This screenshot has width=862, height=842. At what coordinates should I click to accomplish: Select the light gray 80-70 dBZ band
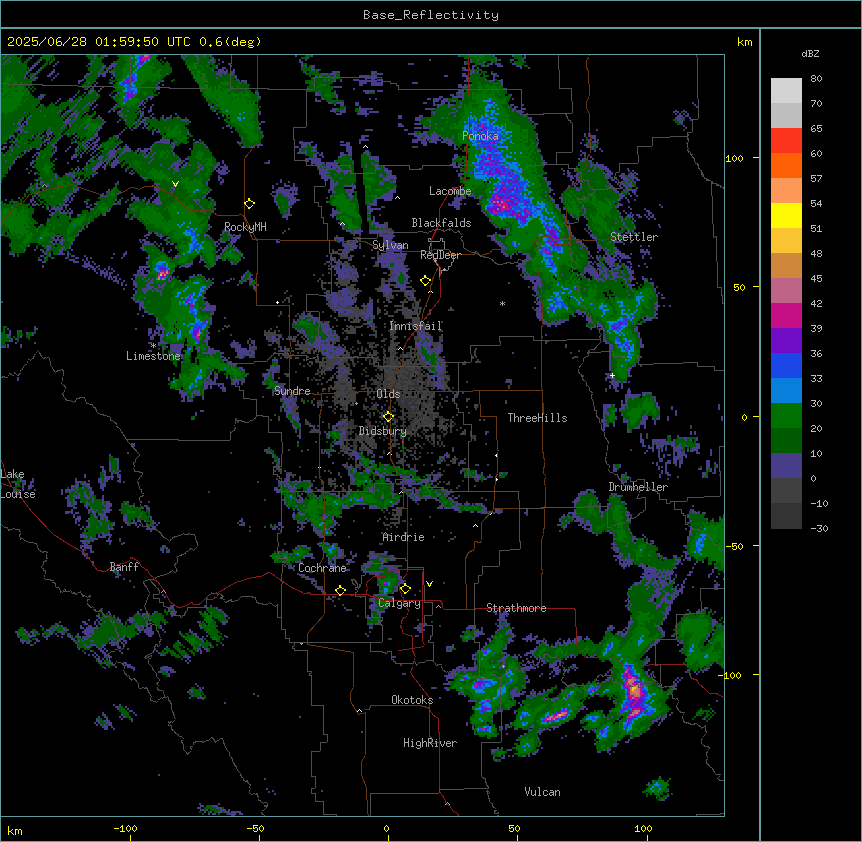pyautogui.click(x=786, y=91)
